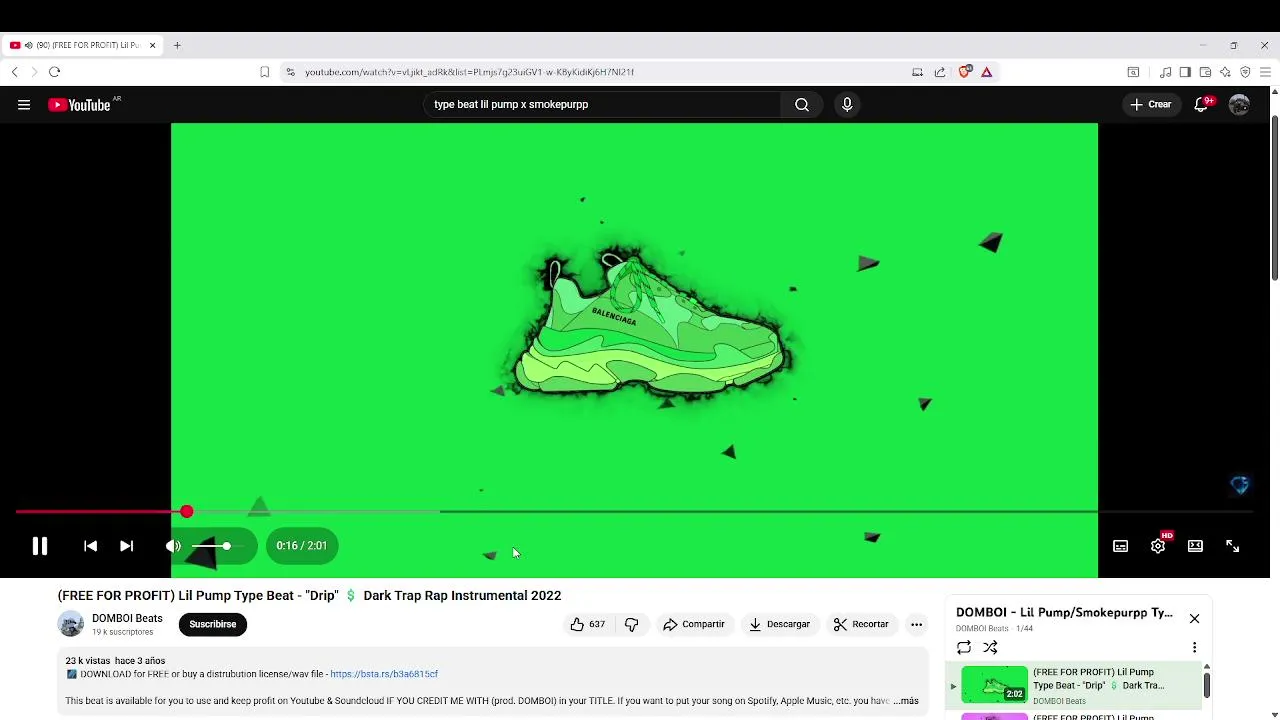Viewport: 1280px width, 720px height.
Task: Open the bsta.rs download link
Action: [384, 674]
